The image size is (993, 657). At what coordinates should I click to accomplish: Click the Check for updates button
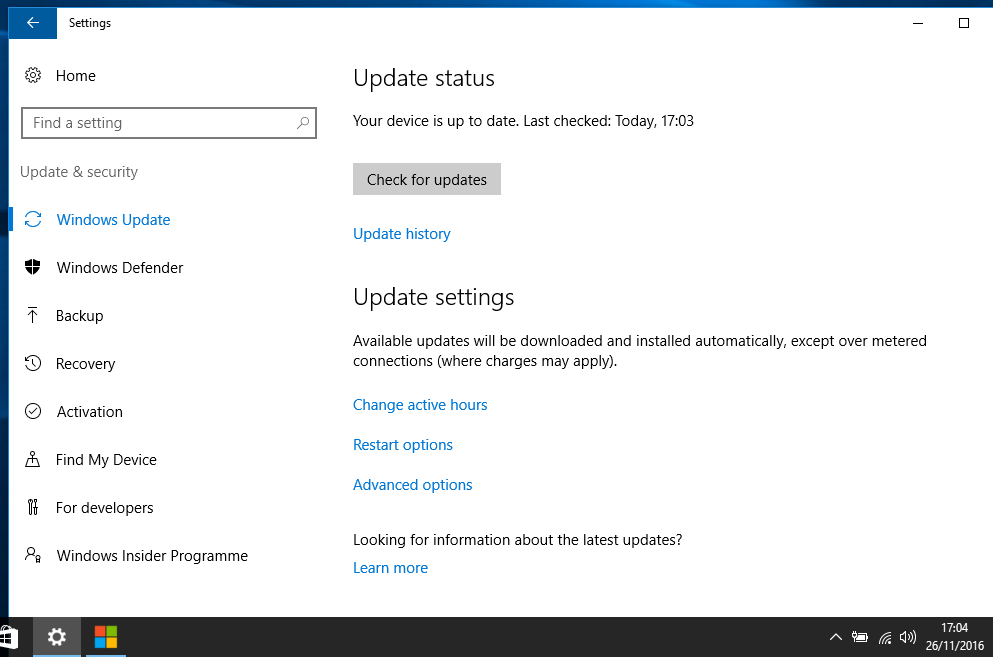(x=427, y=179)
